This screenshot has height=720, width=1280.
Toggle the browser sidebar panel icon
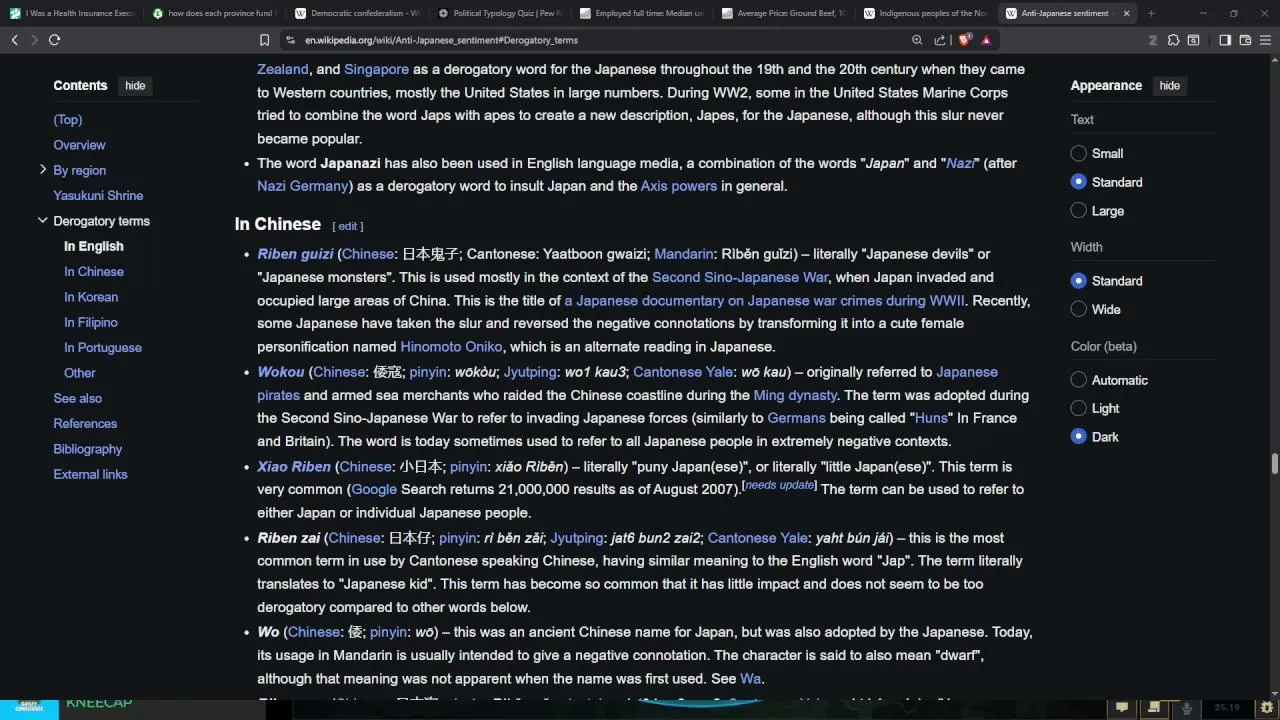[1225, 40]
